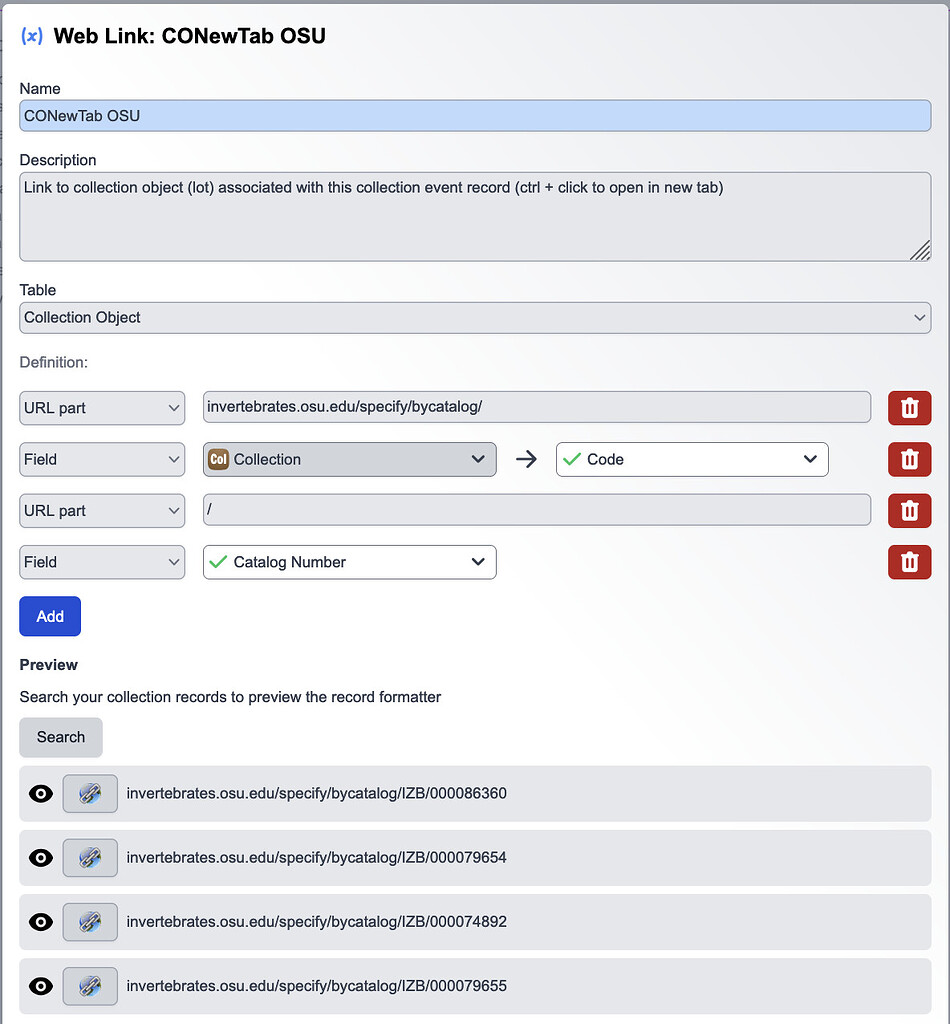Delete the slash URL part row

pyautogui.click(x=909, y=511)
